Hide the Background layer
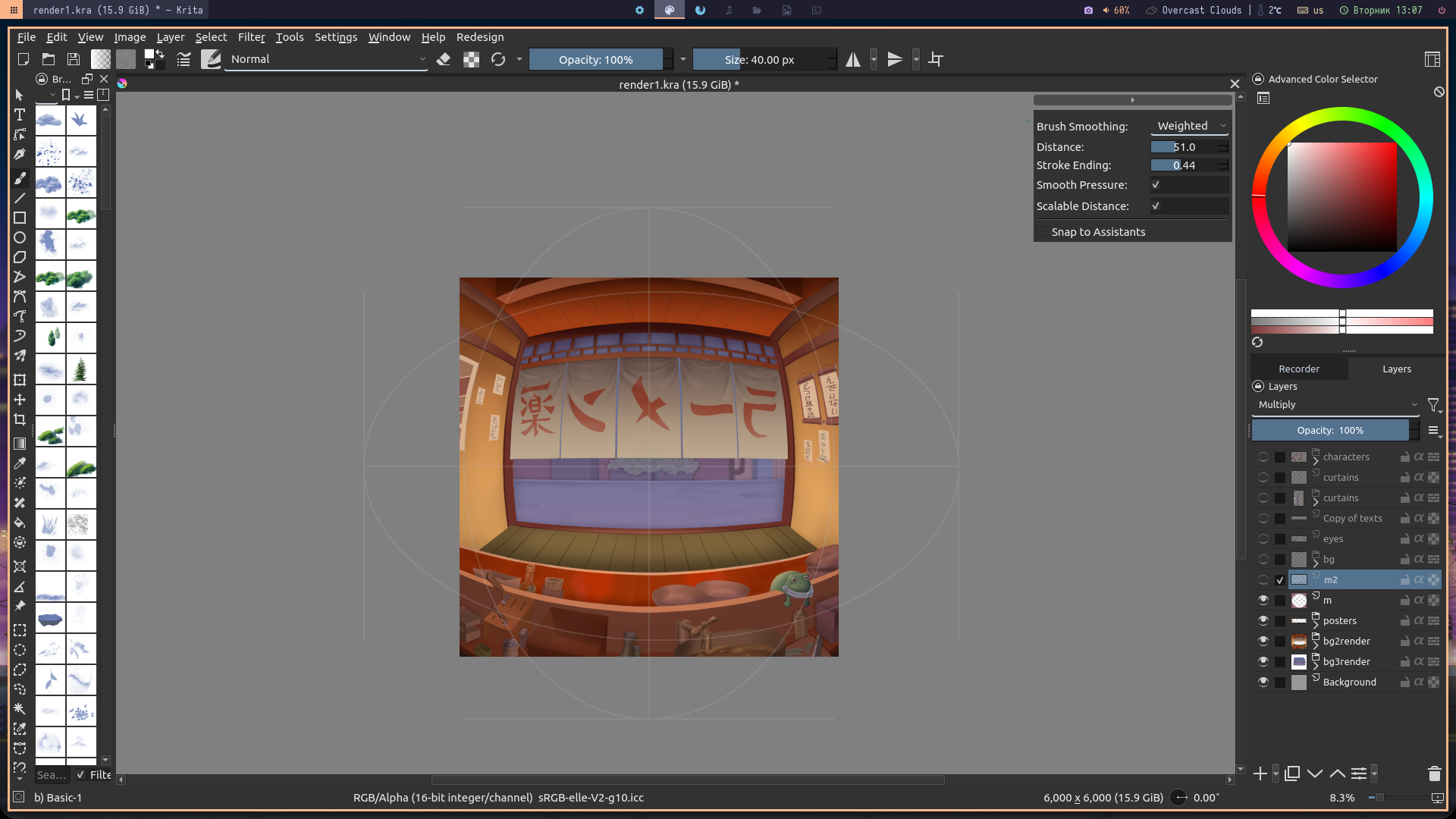 coord(1263,682)
